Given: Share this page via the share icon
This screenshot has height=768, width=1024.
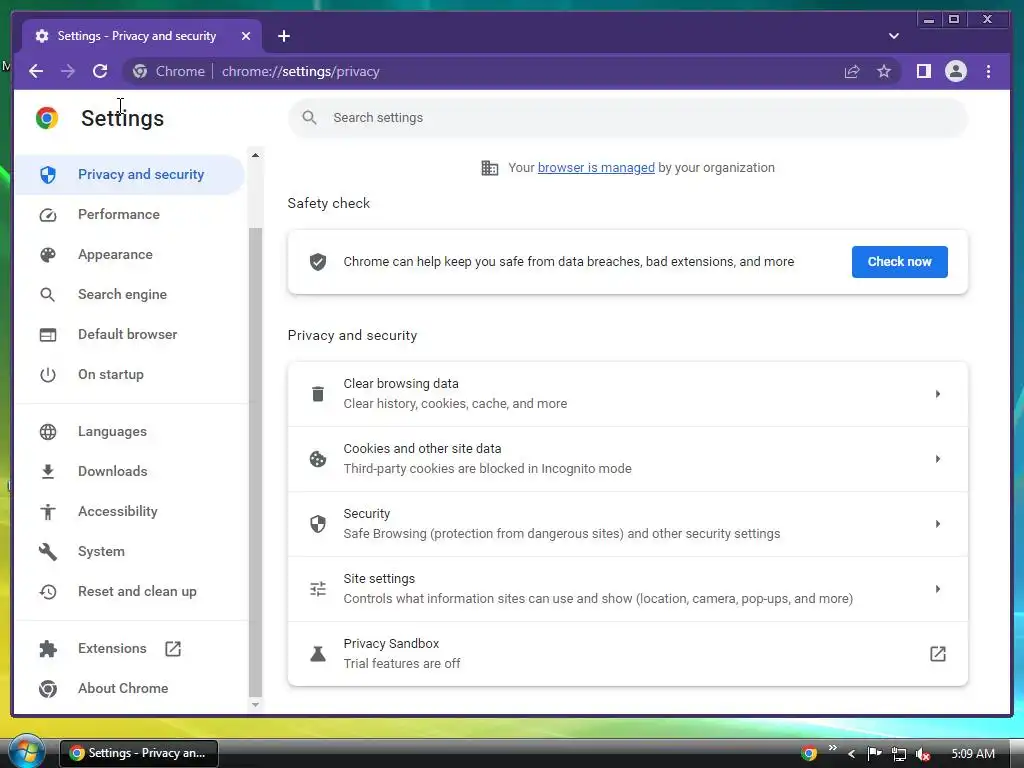Looking at the screenshot, I should (852, 71).
